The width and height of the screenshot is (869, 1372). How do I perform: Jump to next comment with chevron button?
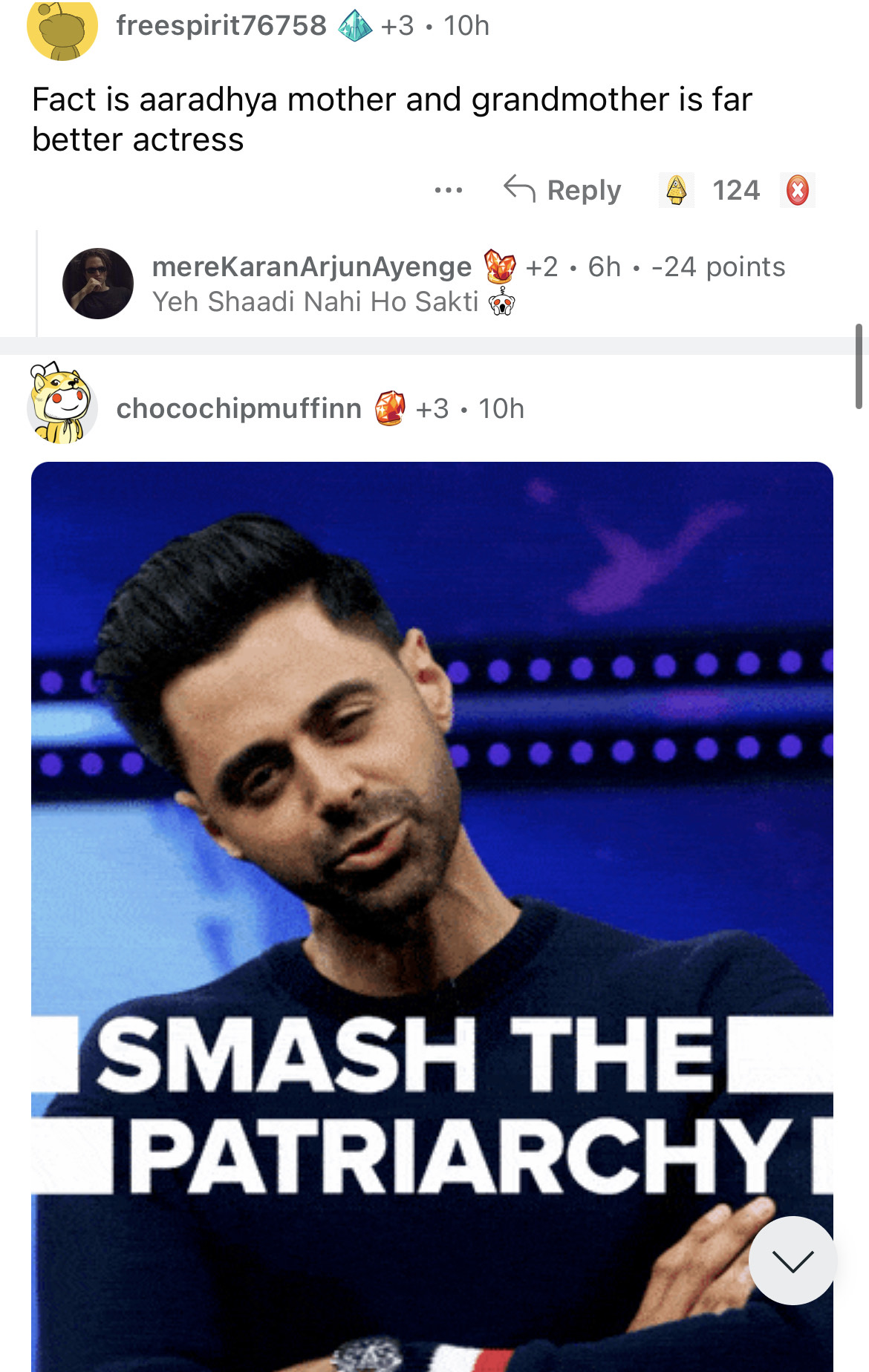[792, 1260]
